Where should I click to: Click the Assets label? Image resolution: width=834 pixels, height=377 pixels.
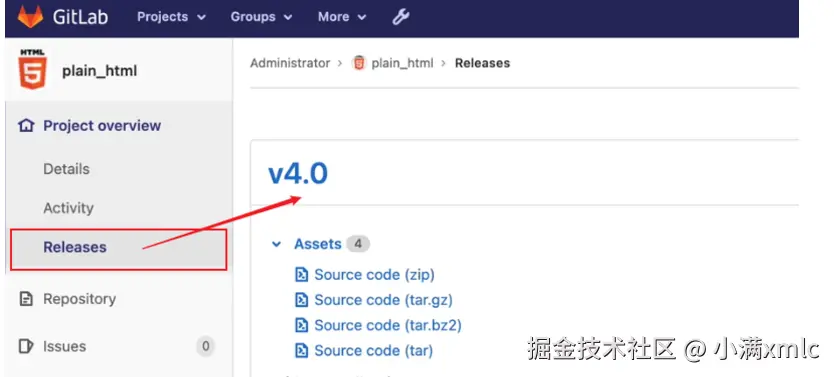click(318, 244)
